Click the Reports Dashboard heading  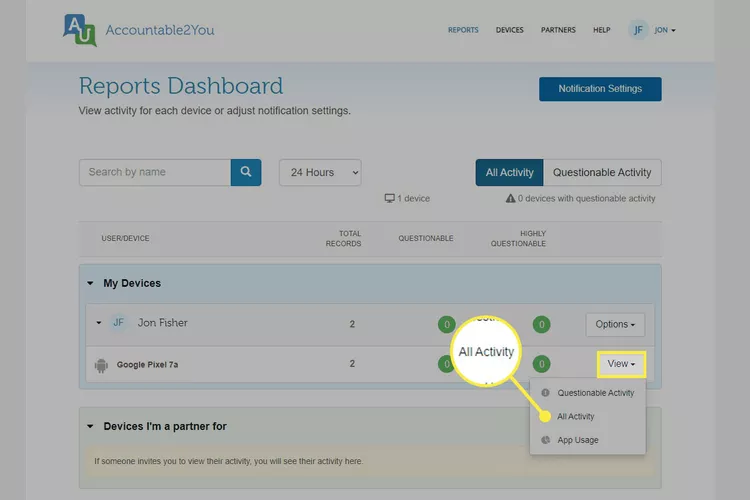(x=181, y=86)
